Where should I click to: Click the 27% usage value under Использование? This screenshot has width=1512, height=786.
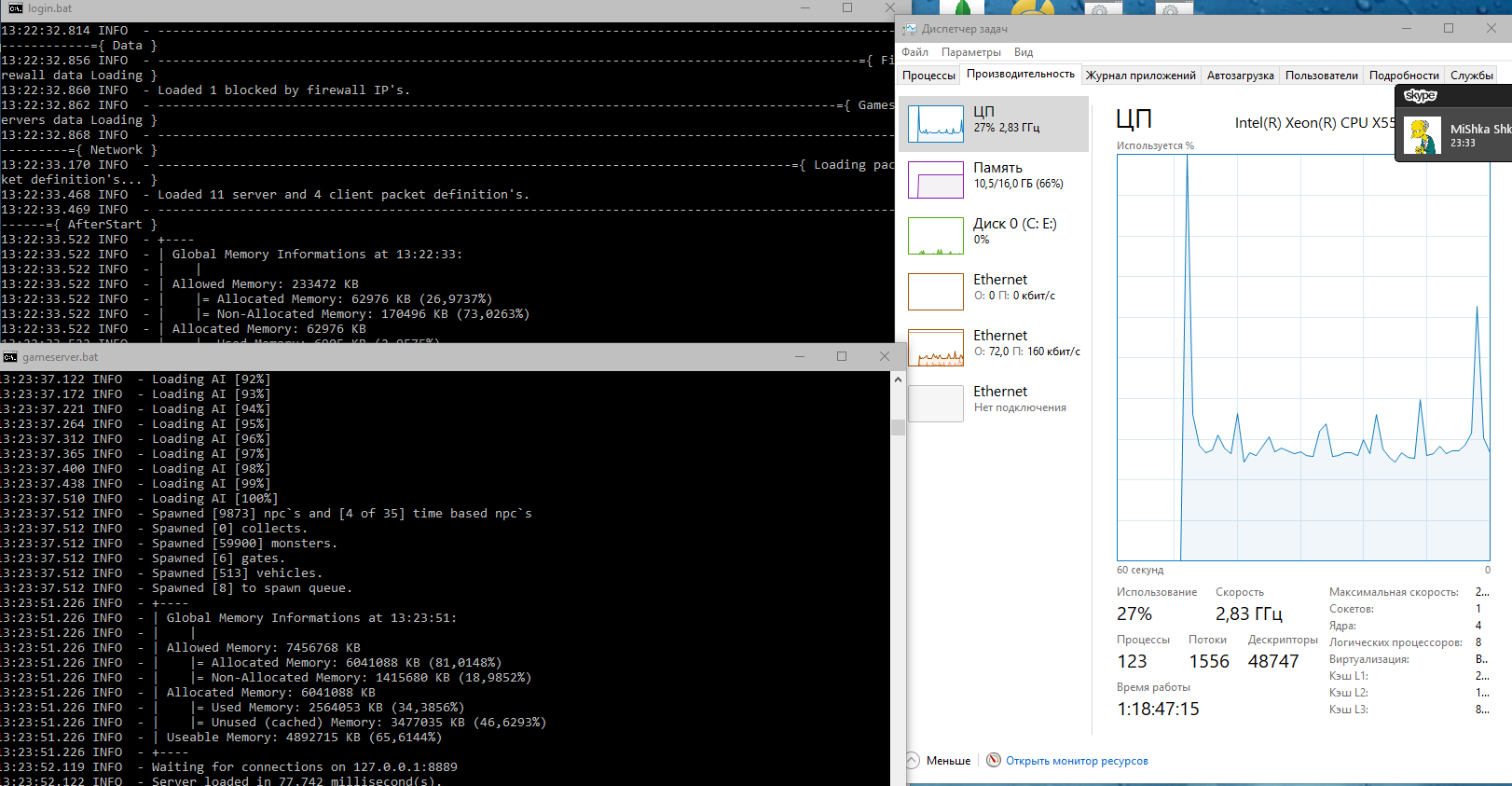tap(1134, 614)
